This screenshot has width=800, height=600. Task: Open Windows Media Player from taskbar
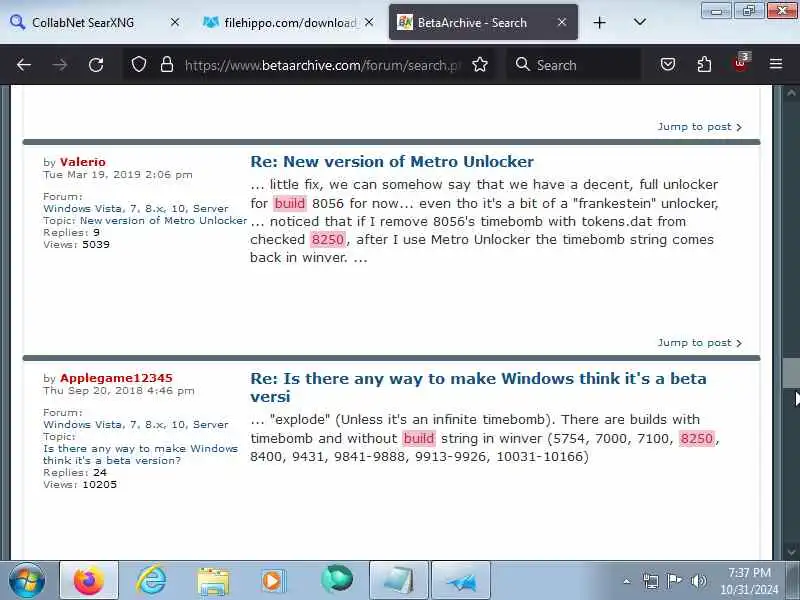pyautogui.click(x=274, y=581)
